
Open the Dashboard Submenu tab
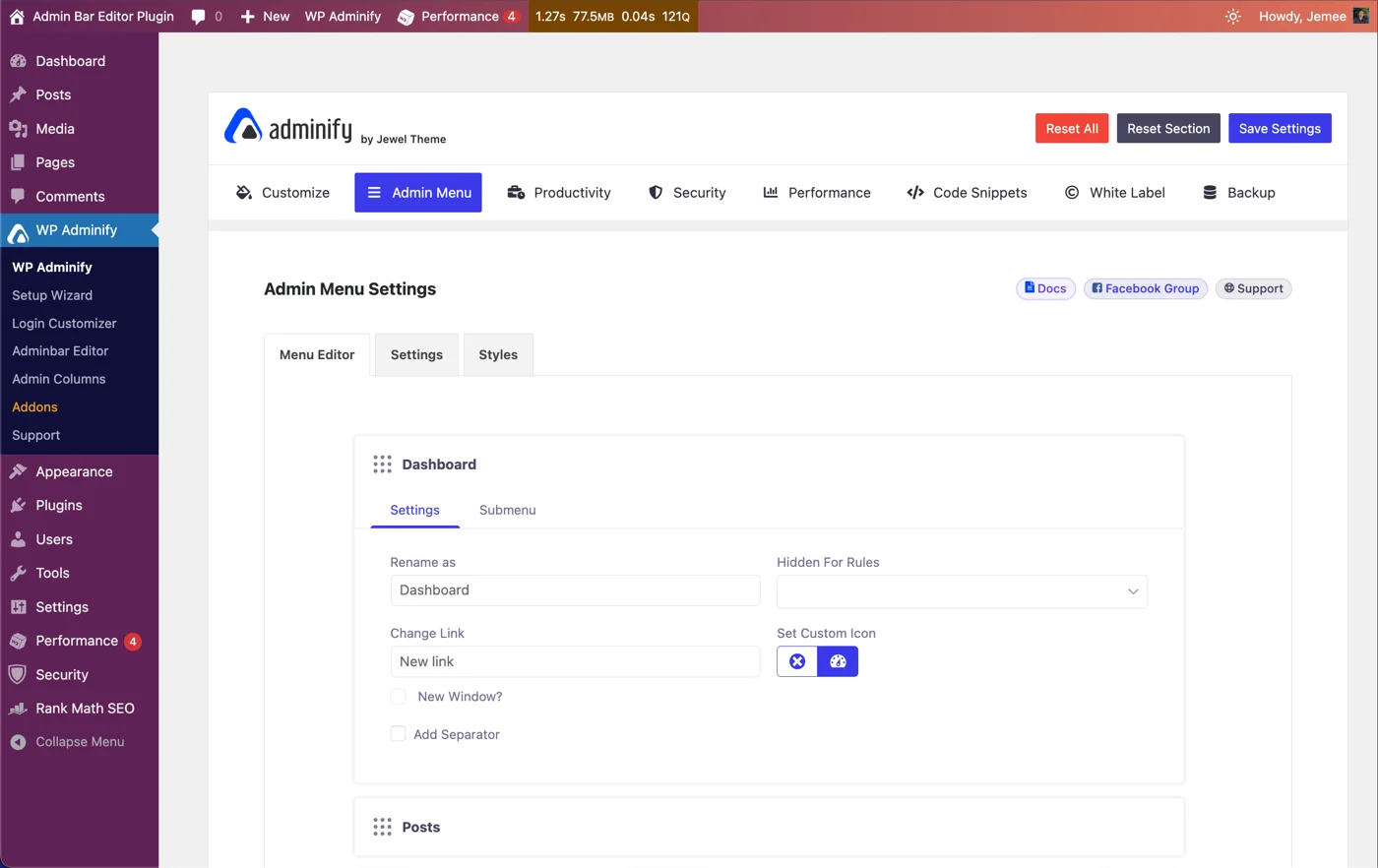click(x=507, y=510)
